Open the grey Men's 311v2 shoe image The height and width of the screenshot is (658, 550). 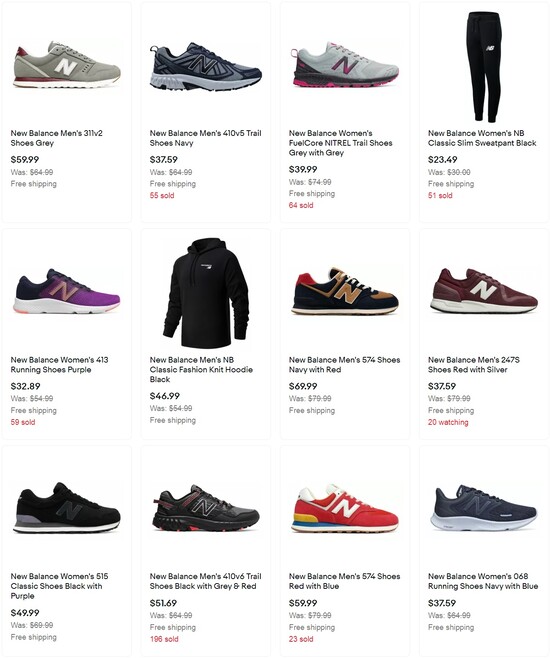pos(67,65)
